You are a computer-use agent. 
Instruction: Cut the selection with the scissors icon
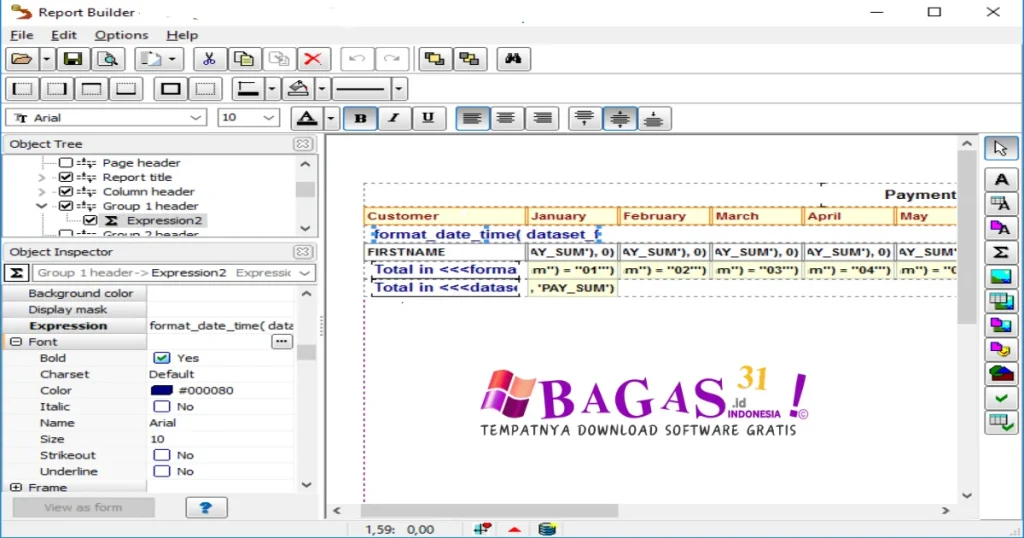pyautogui.click(x=209, y=59)
